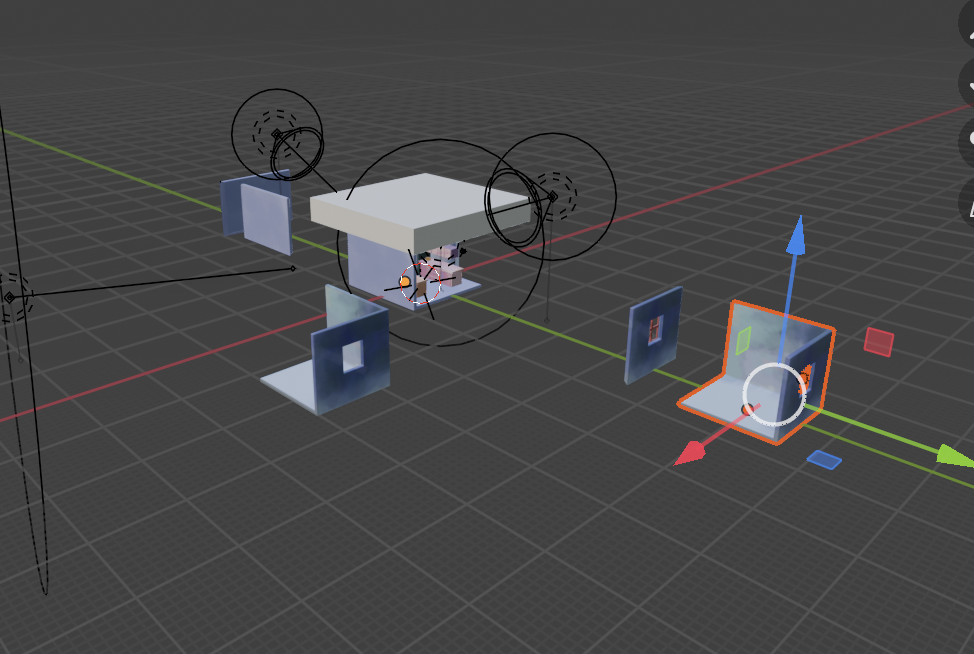Click the green Y-axis arrow of the move gizmo

point(954,457)
